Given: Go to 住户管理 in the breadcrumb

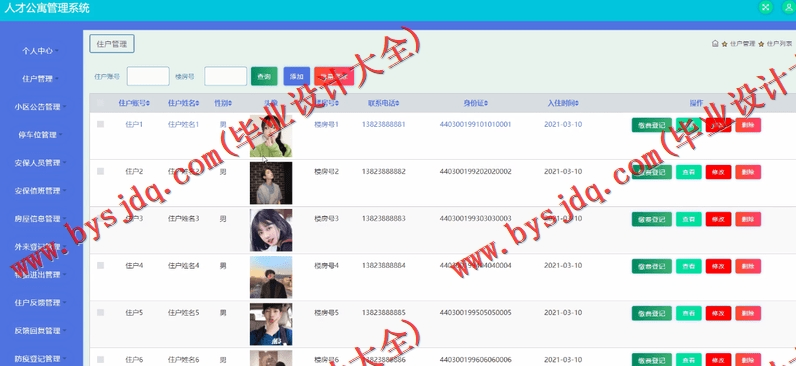Looking at the screenshot, I should (x=742, y=44).
